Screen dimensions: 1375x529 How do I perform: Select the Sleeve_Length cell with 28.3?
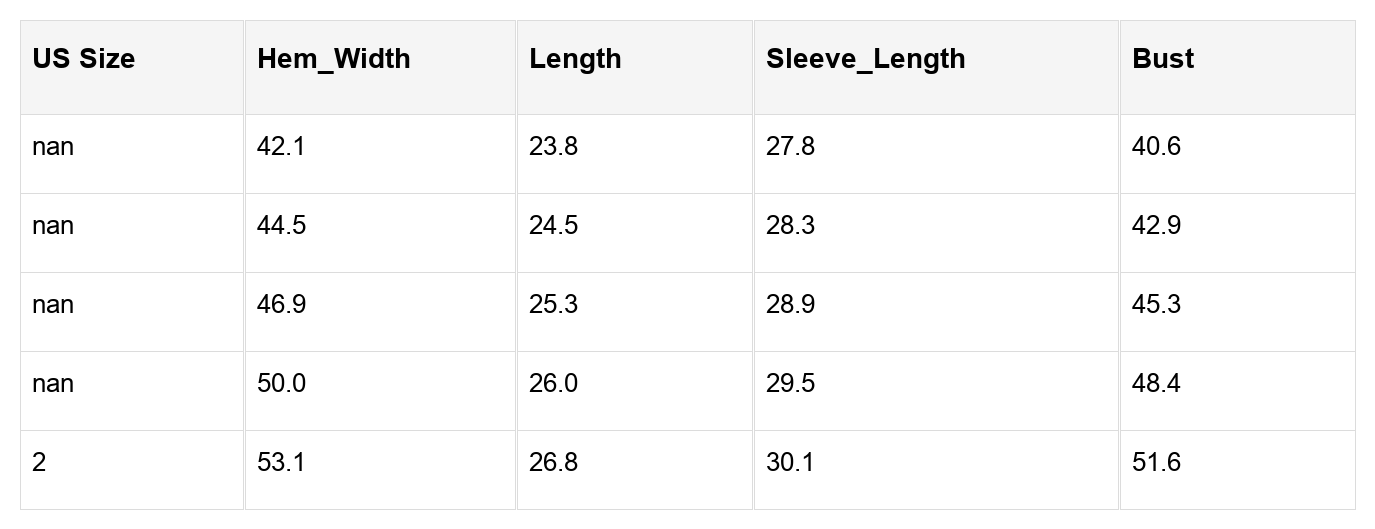(790, 226)
